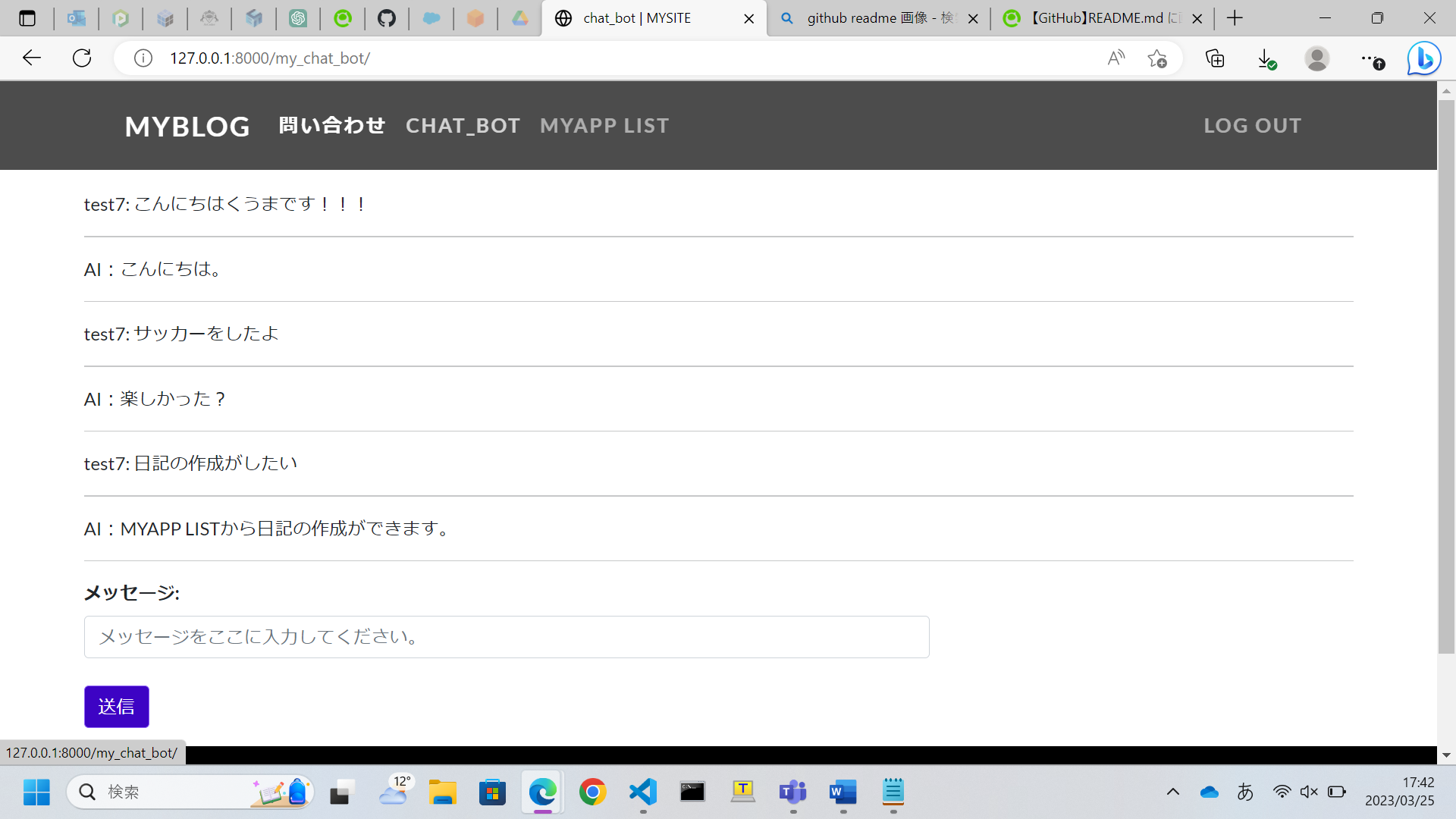Open the Outlook icon in the browser toolbar

click(x=77, y=18)
